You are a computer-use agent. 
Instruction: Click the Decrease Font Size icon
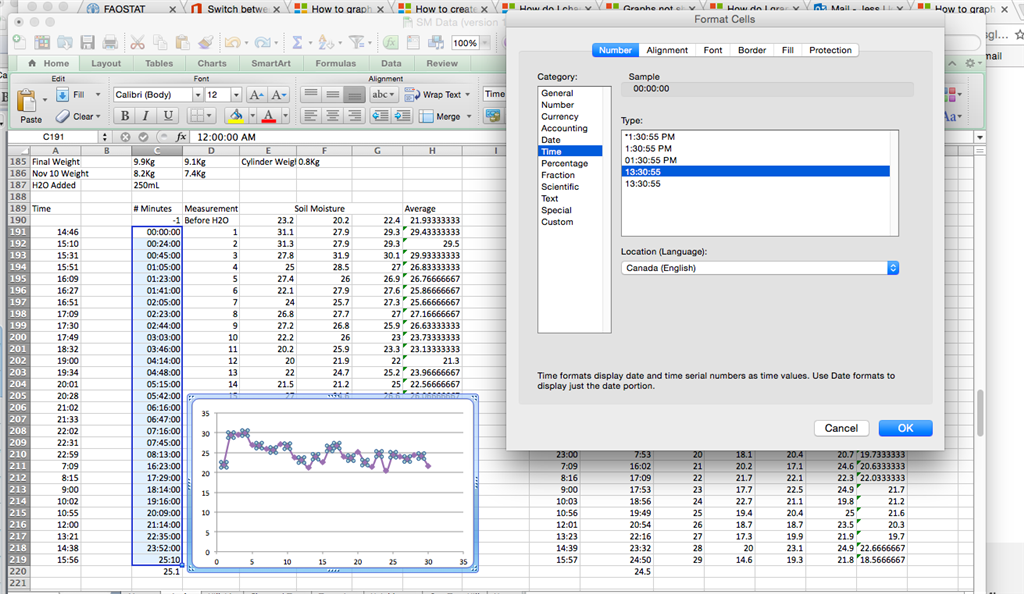click(279, 95)
